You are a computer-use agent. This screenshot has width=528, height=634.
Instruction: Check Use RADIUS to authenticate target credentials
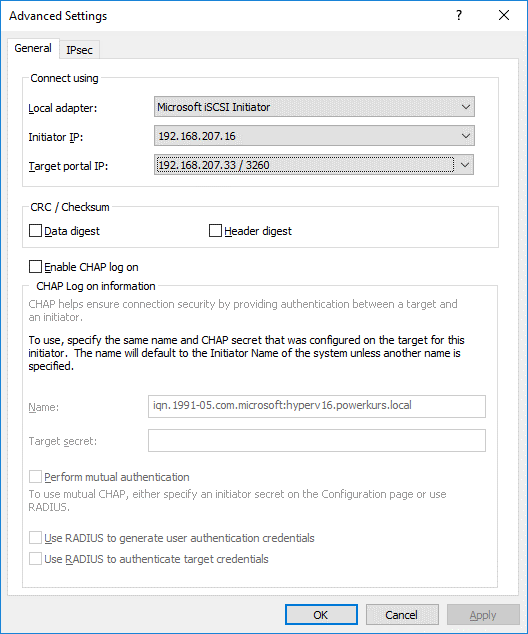(x=36, y=559)
